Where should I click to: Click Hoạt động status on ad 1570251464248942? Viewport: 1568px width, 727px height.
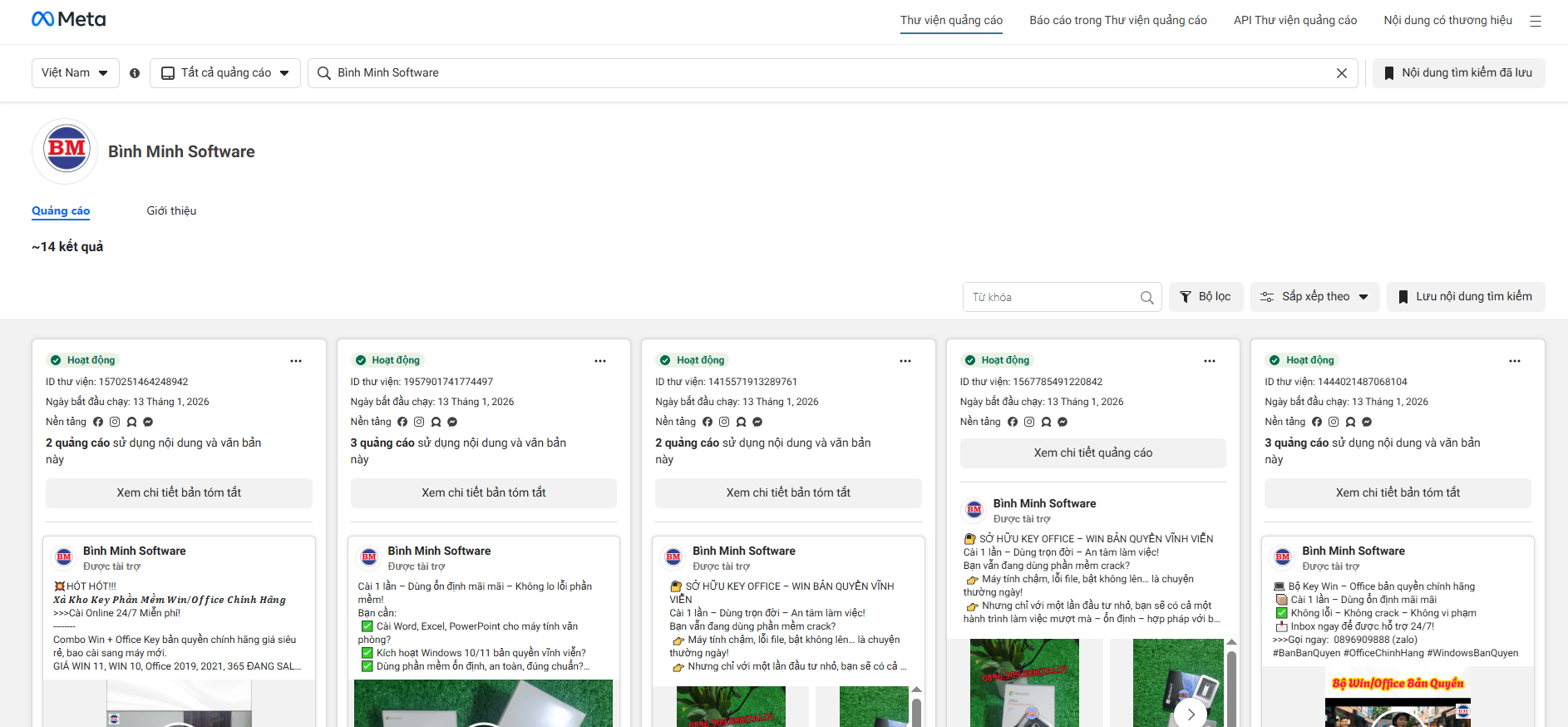pyautogui.click(x=83, y=360)
